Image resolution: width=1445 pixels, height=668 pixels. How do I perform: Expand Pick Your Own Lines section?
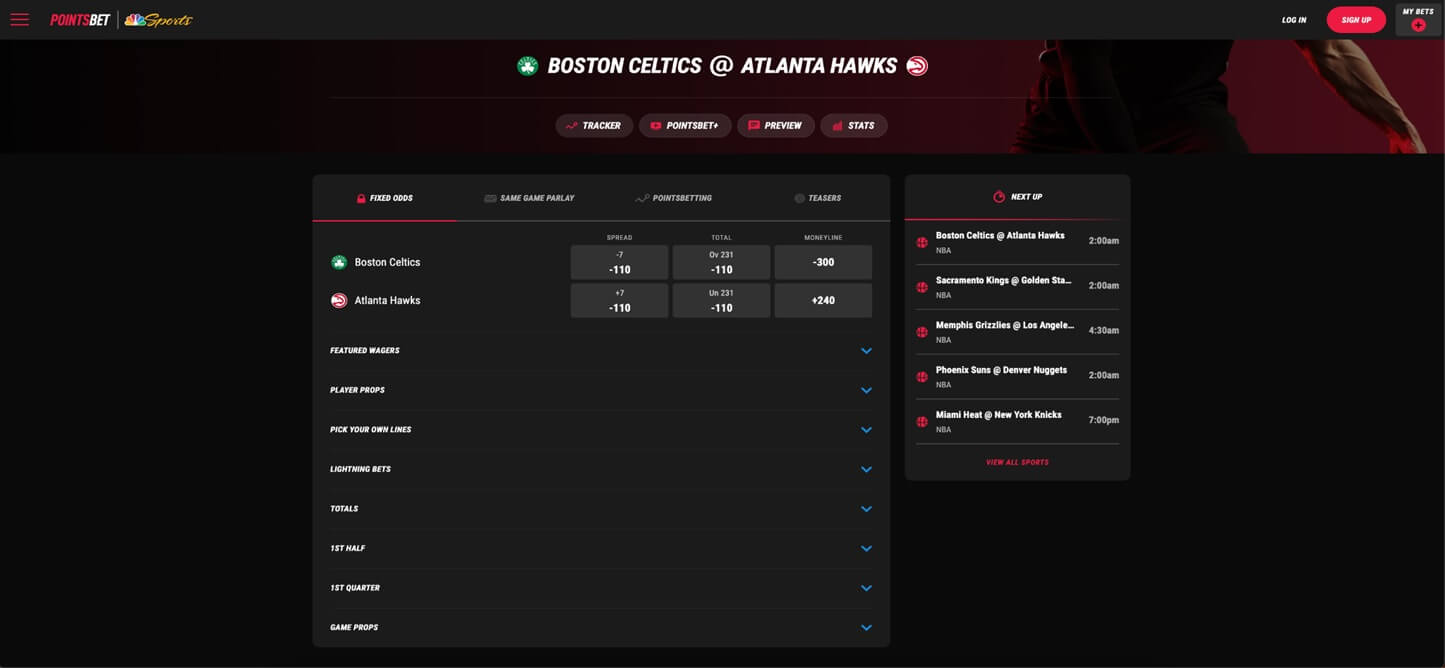tap(601, 430)
